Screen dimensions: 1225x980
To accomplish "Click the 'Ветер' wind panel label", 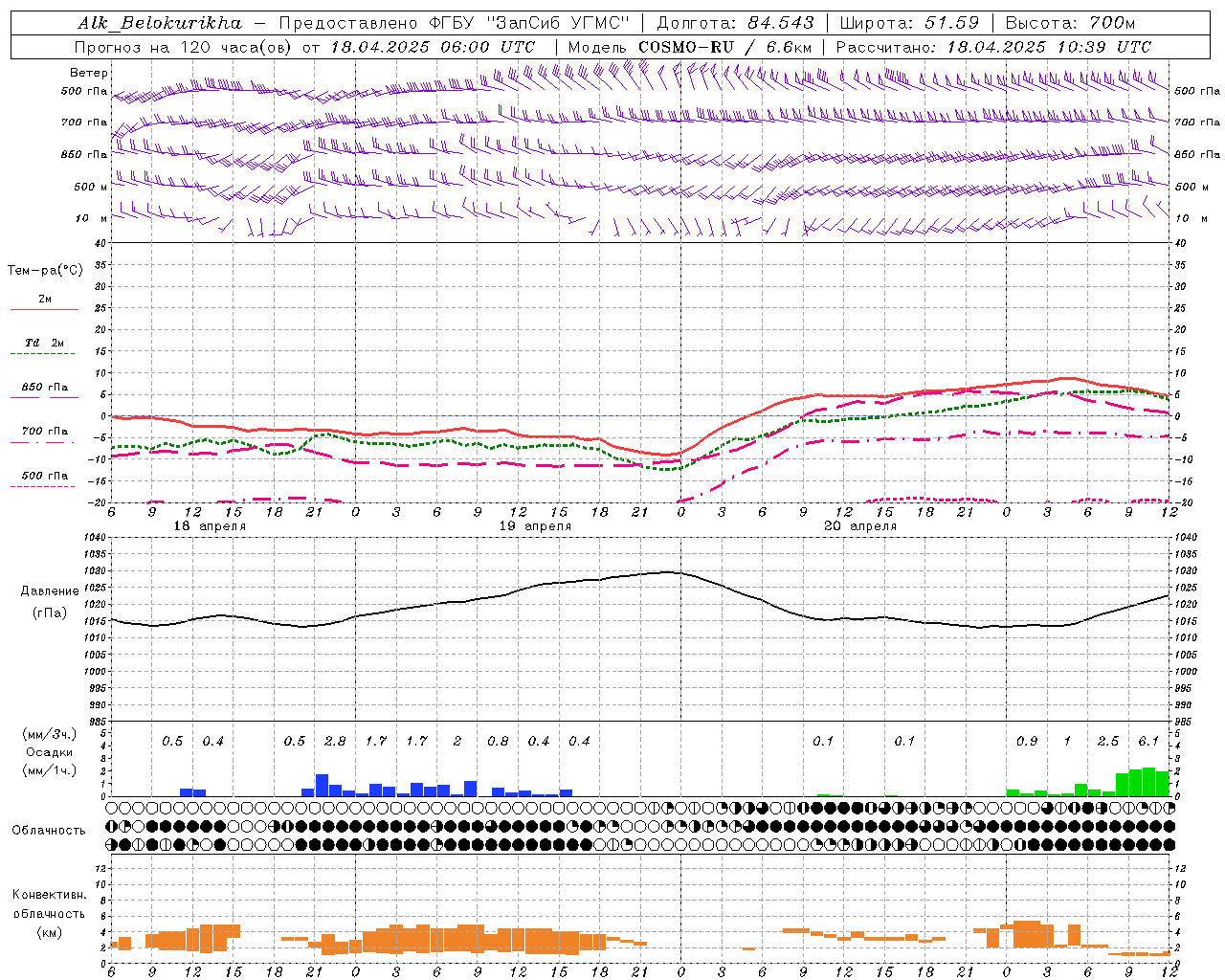I will coord(89,73).
